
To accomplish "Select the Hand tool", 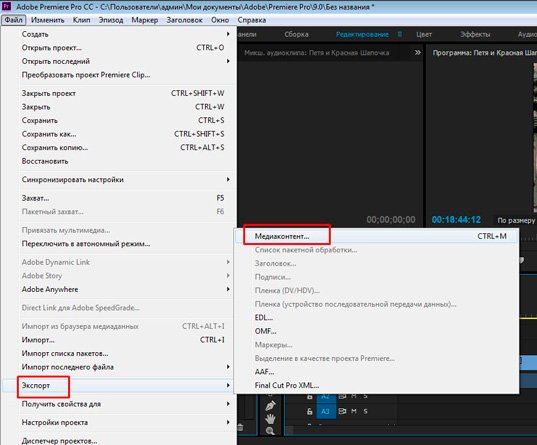I will 270,419.
